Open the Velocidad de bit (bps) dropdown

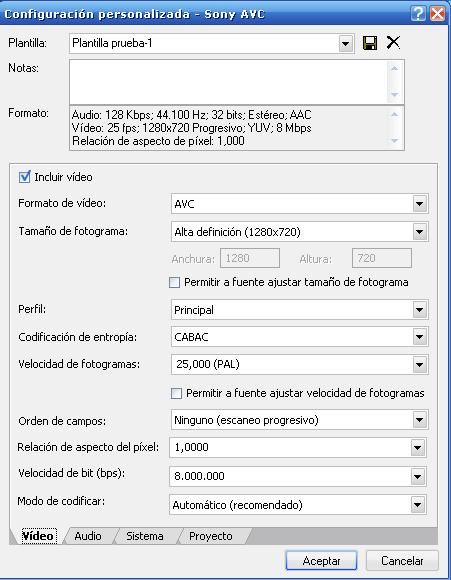[x=418, y=476]
